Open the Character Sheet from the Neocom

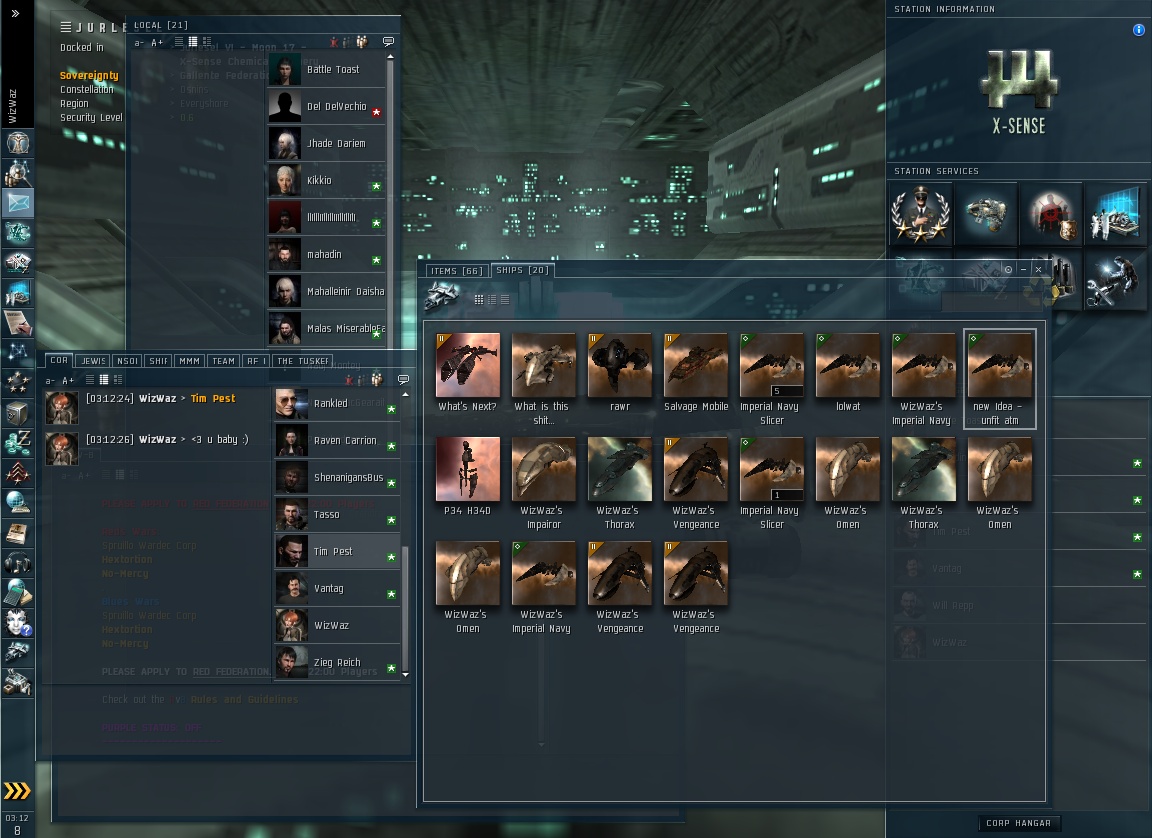[x=18, y=141]
